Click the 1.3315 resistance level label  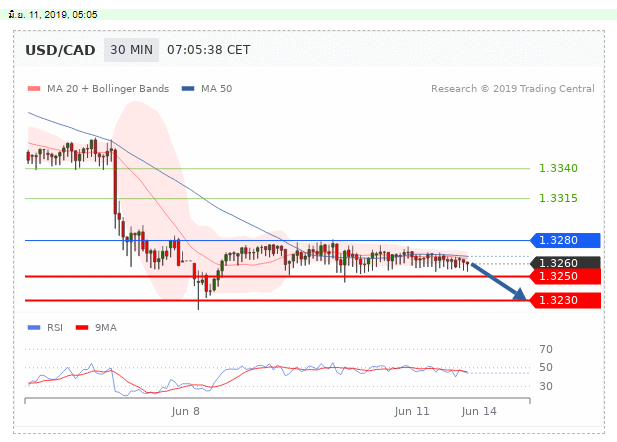click(558, 198)
